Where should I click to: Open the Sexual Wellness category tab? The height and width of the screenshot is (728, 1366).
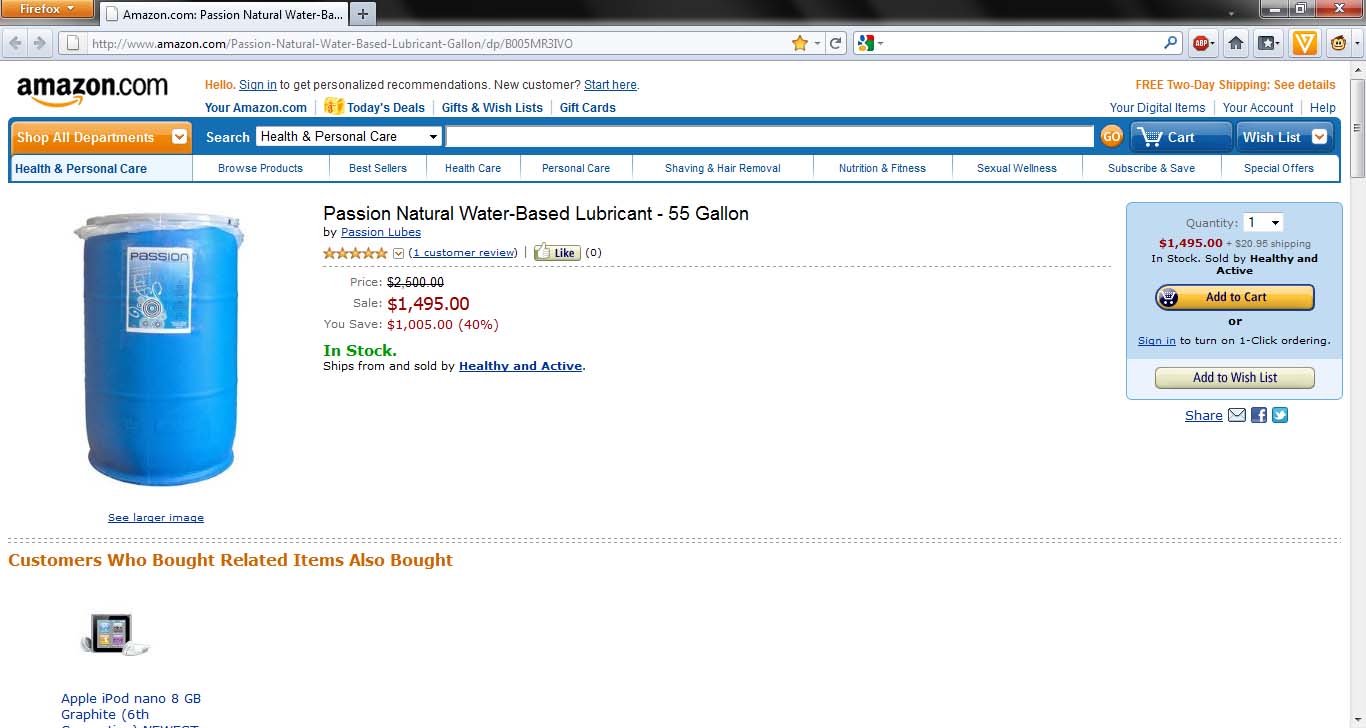[x=1016, y=168]
